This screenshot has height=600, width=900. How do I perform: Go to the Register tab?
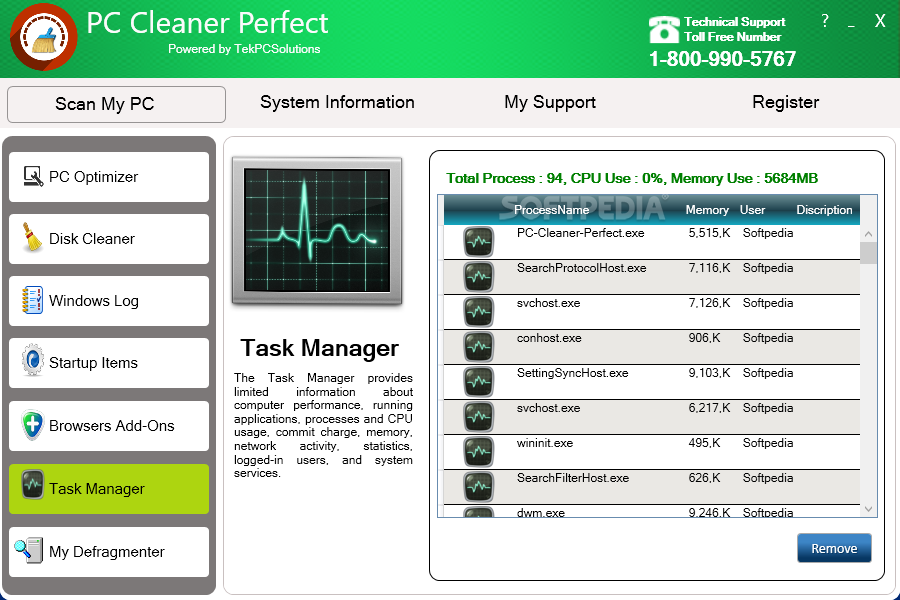coord(785,102)
